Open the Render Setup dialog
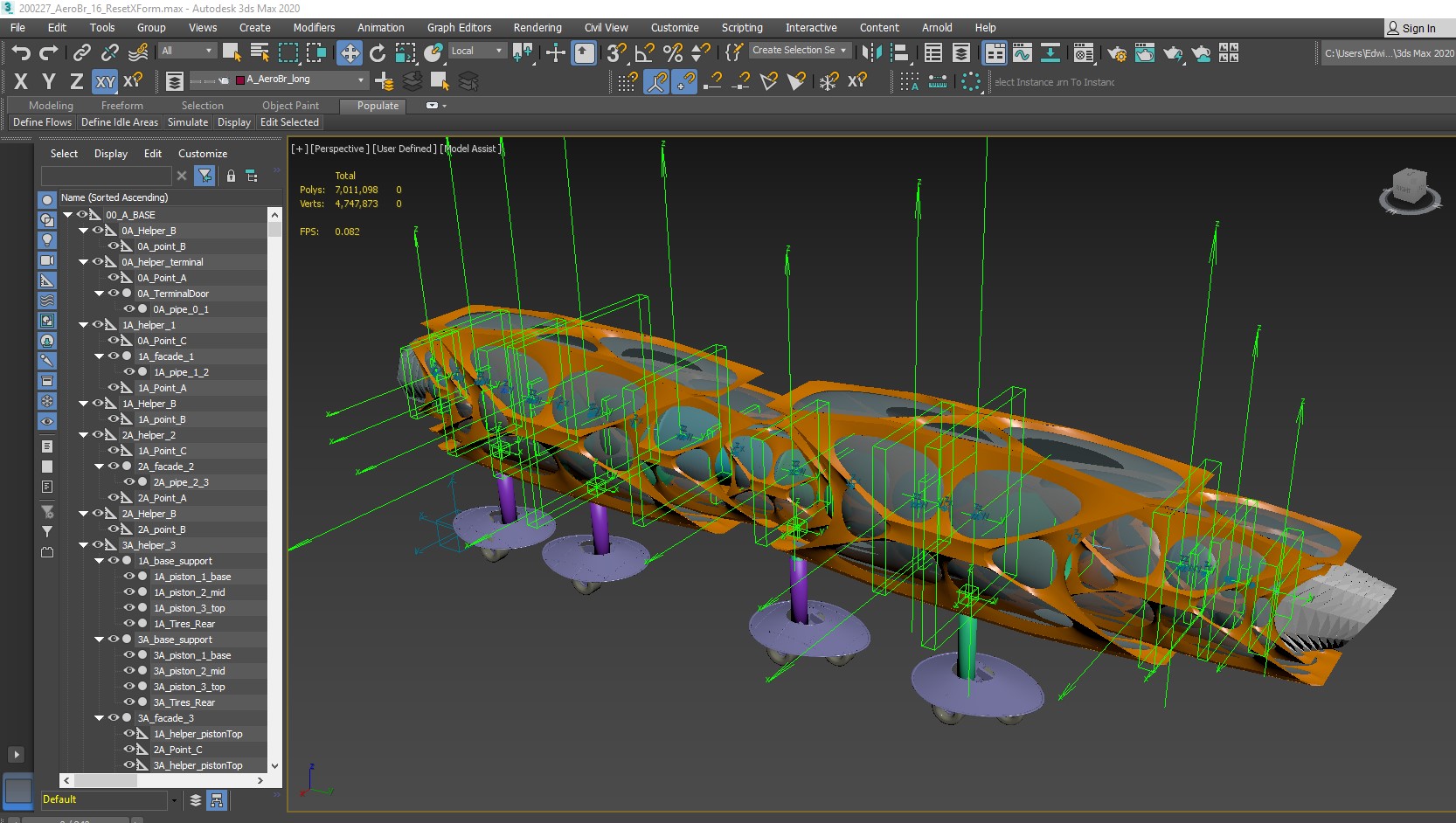This screenshot has height=823, width=1456. pyautogui.click(x=1115, y=53)
